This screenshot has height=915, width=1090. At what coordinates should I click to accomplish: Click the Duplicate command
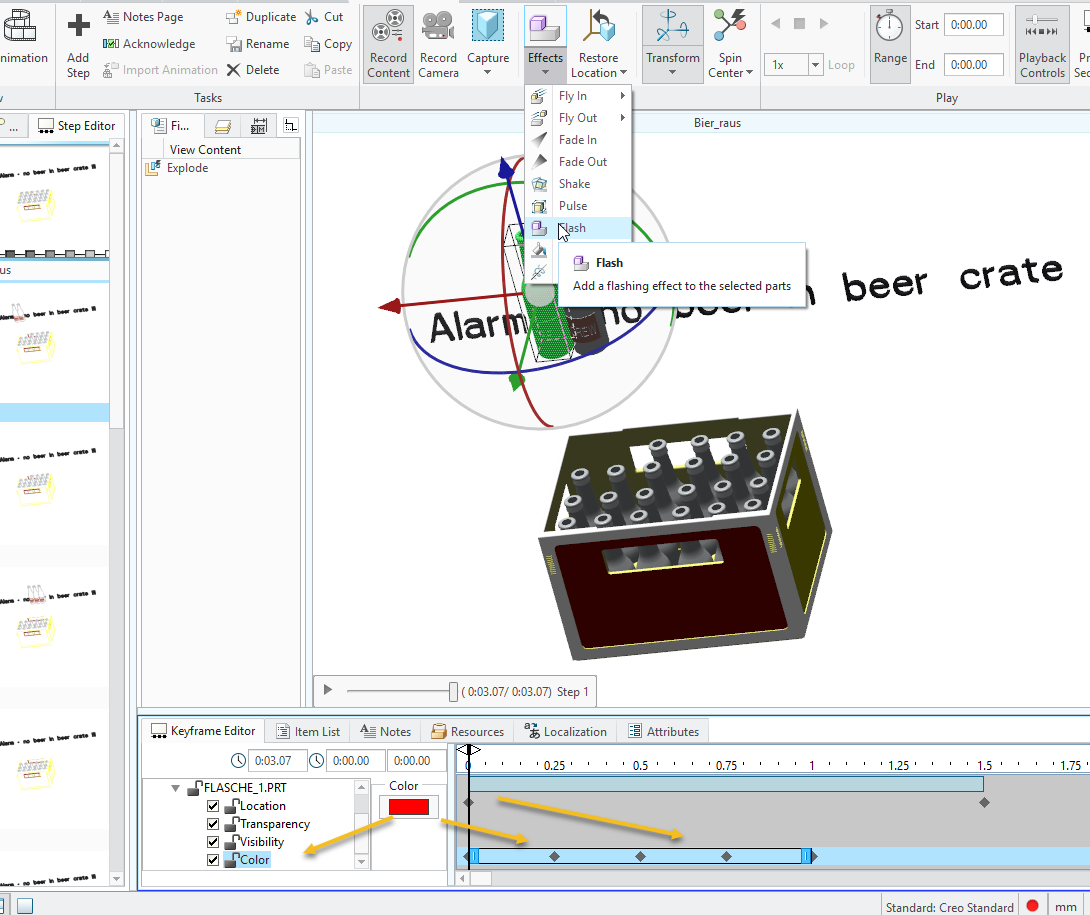click(x=261, y=16)
